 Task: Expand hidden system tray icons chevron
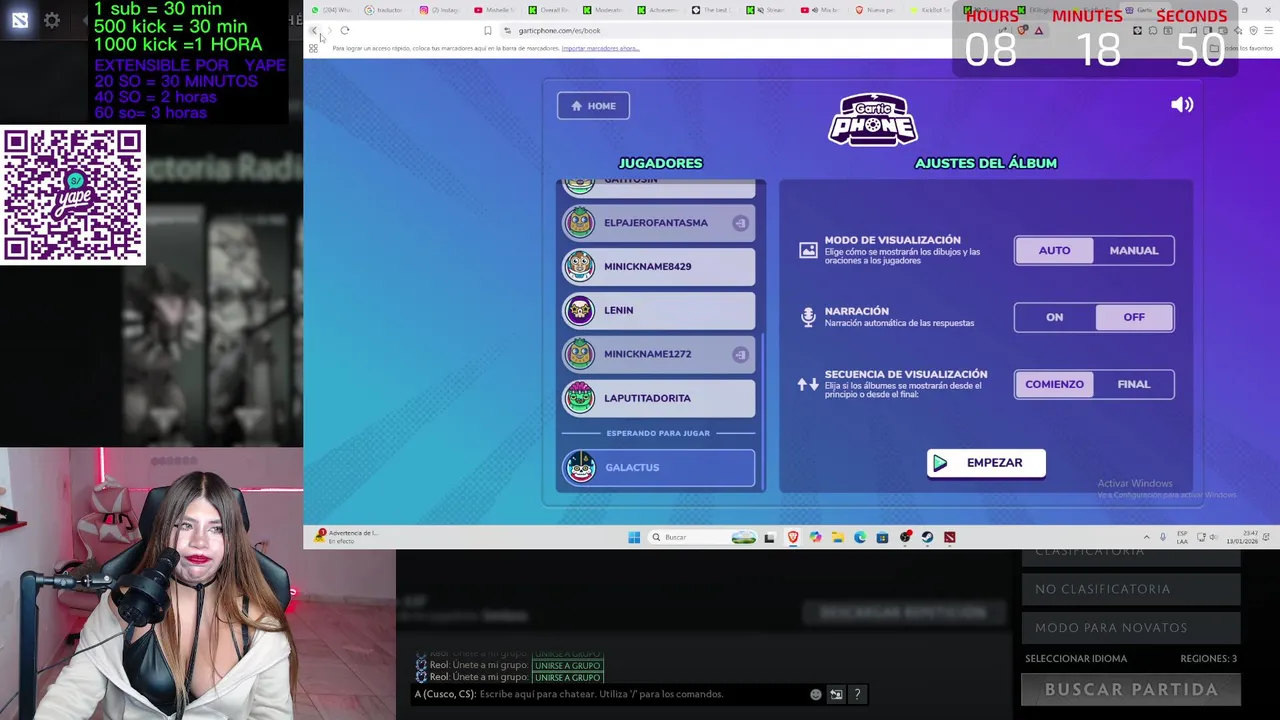click(1146, 538)
